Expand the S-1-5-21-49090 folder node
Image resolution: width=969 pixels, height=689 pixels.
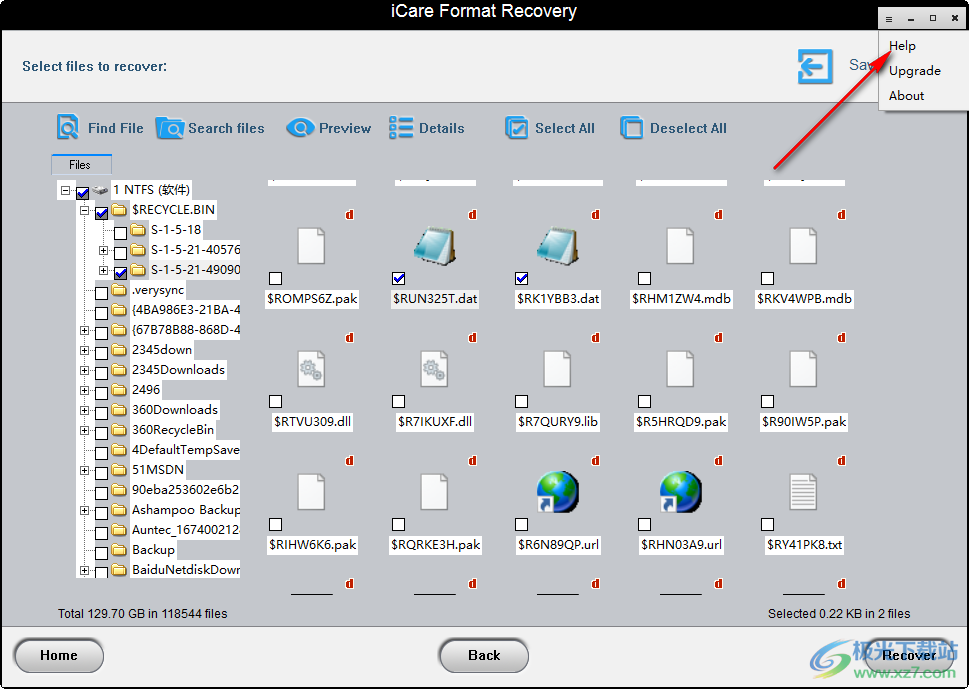[104, 271]
